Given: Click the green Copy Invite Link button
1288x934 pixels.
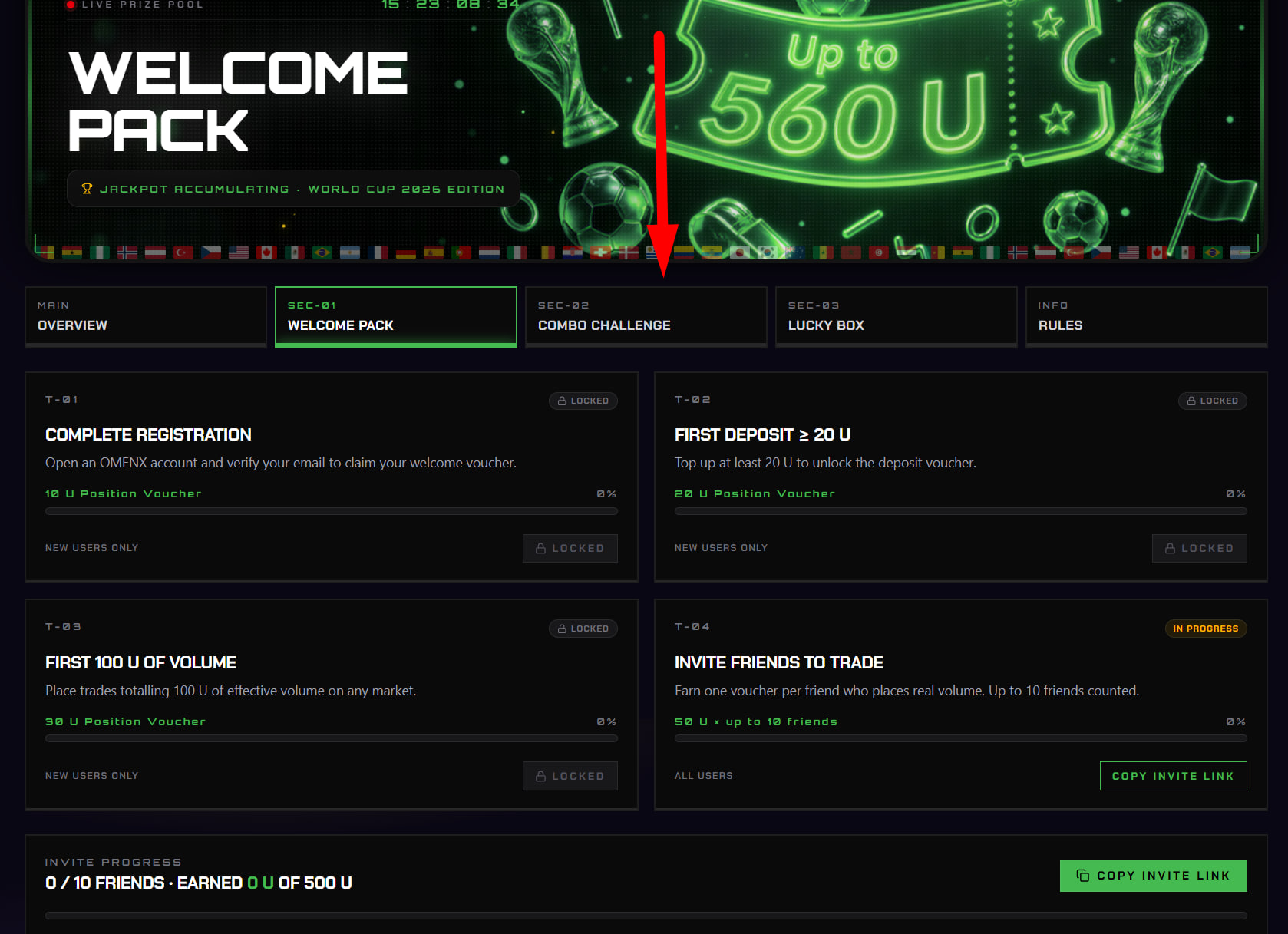Looking at the screenshot, I should [1154, 876].
